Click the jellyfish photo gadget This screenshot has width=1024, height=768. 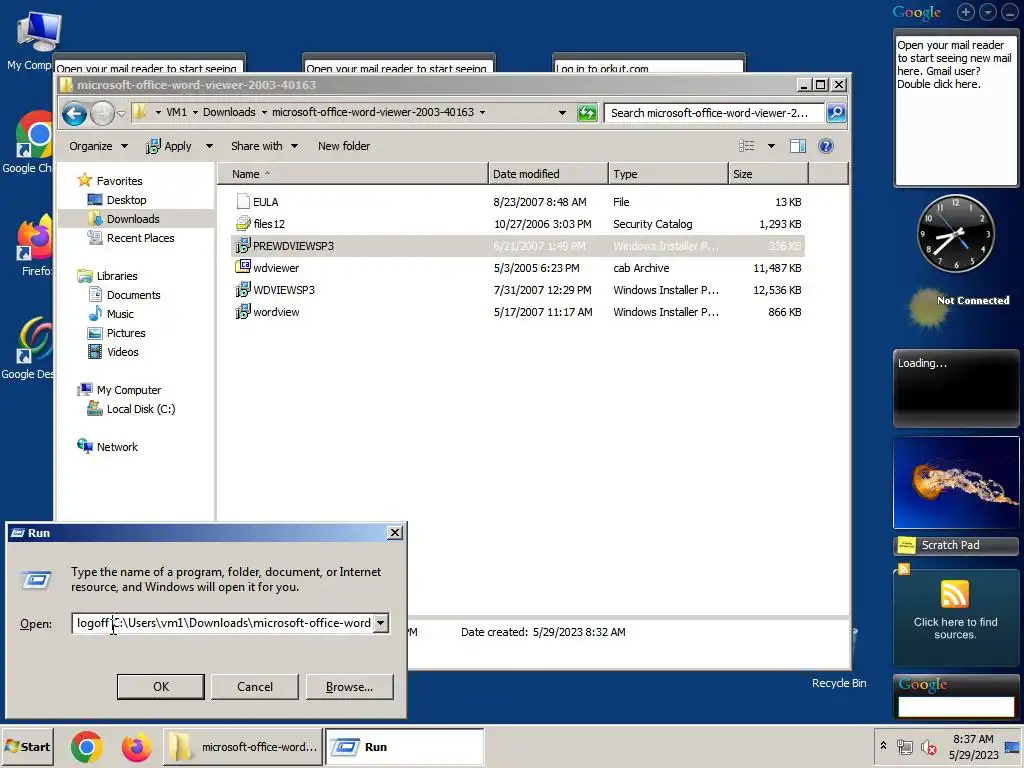[x=955, y=483]
